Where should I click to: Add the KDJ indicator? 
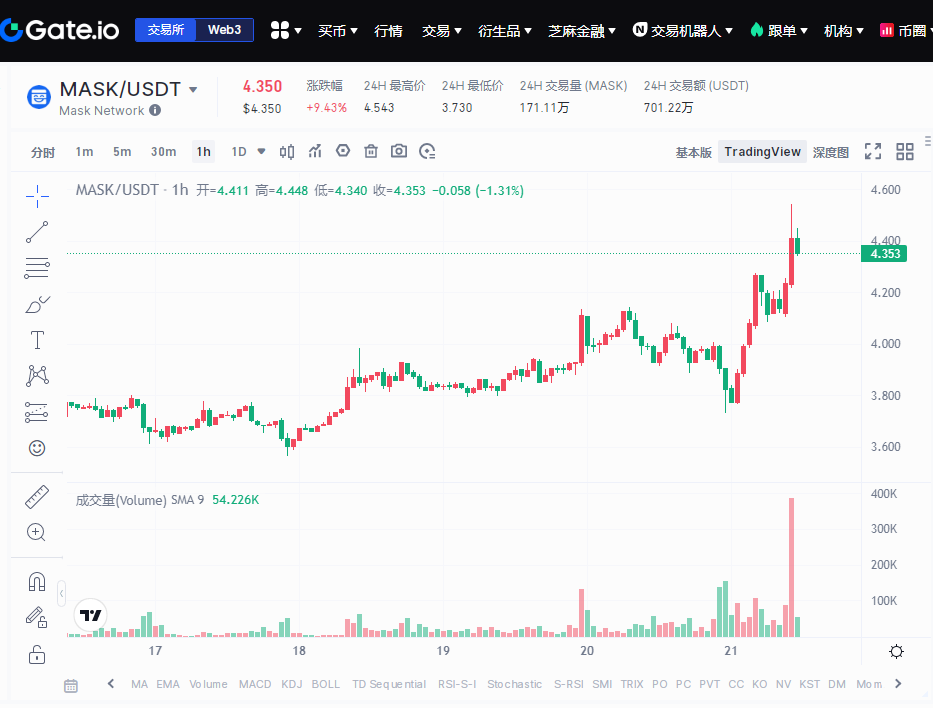[x=292, y=684]
